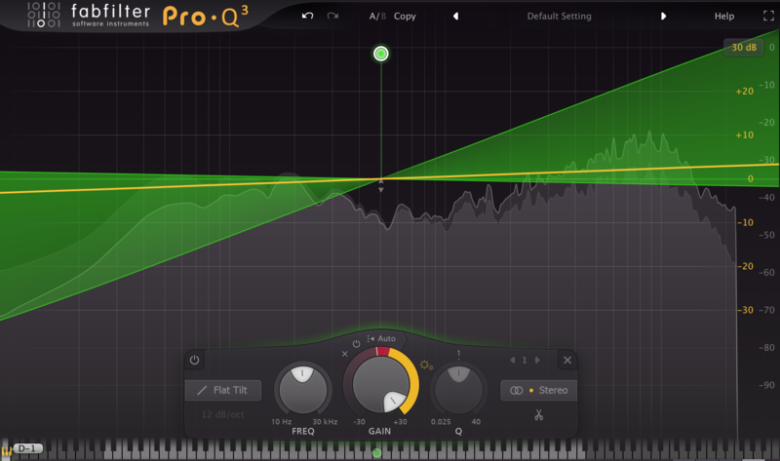The width and height of the screenshot is (780, 461).
Task: Click the Pro-Q 3 product title
Action: (205, 16)
